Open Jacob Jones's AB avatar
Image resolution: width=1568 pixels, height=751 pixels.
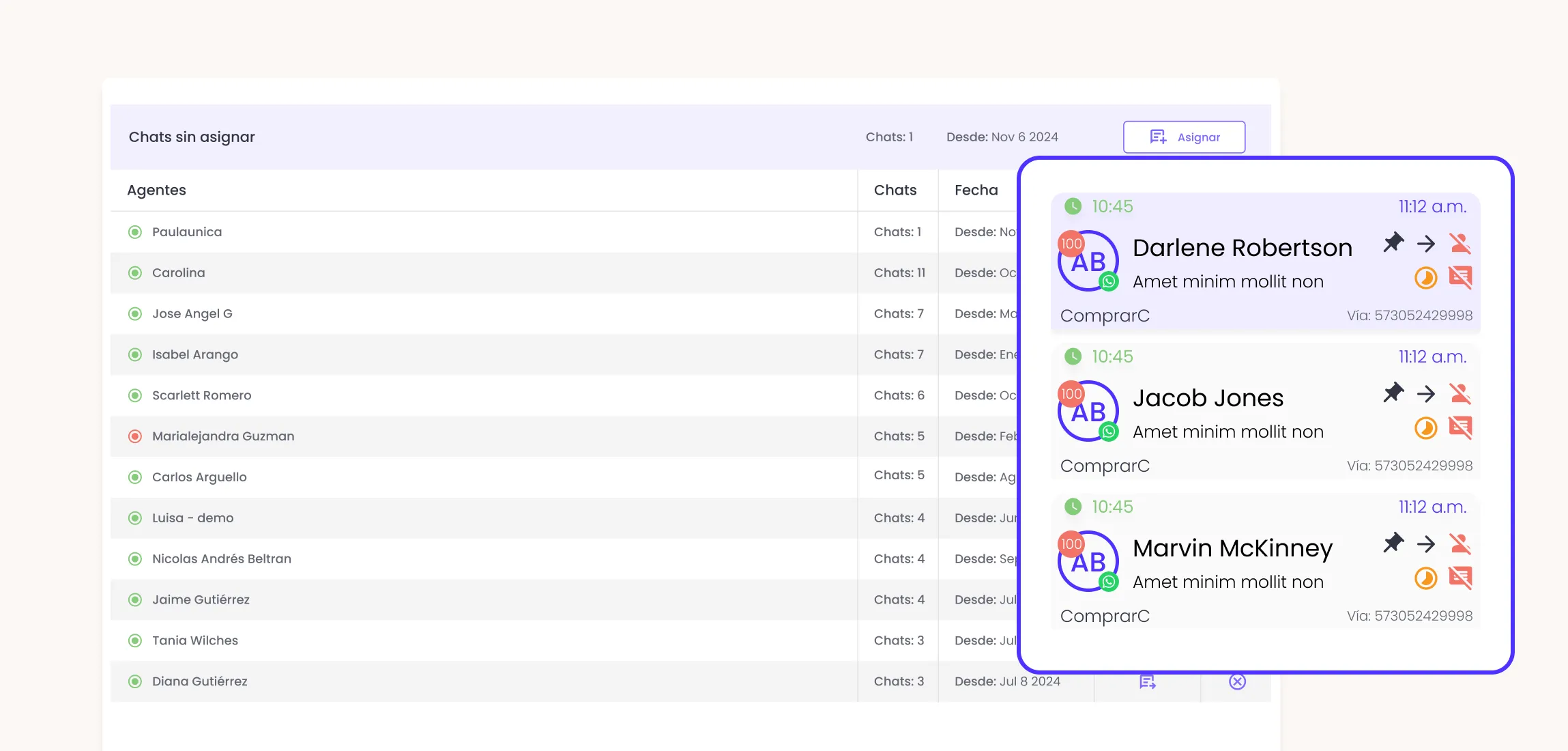1088,412
